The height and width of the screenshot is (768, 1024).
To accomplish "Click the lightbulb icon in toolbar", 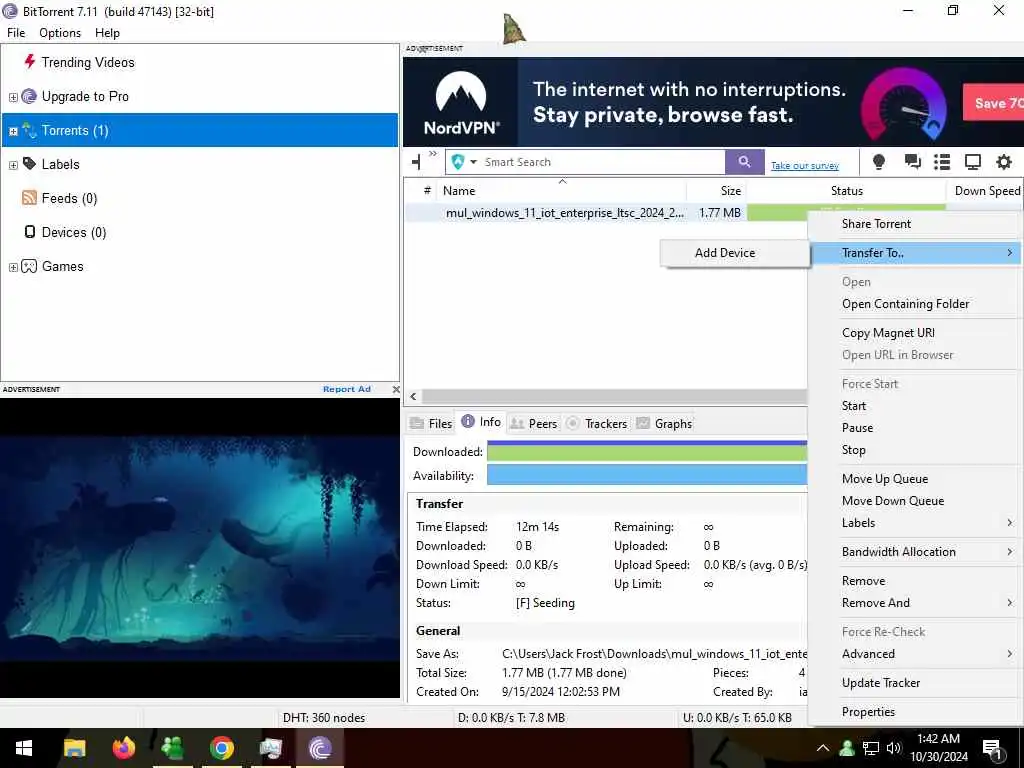I will point(878,162).
